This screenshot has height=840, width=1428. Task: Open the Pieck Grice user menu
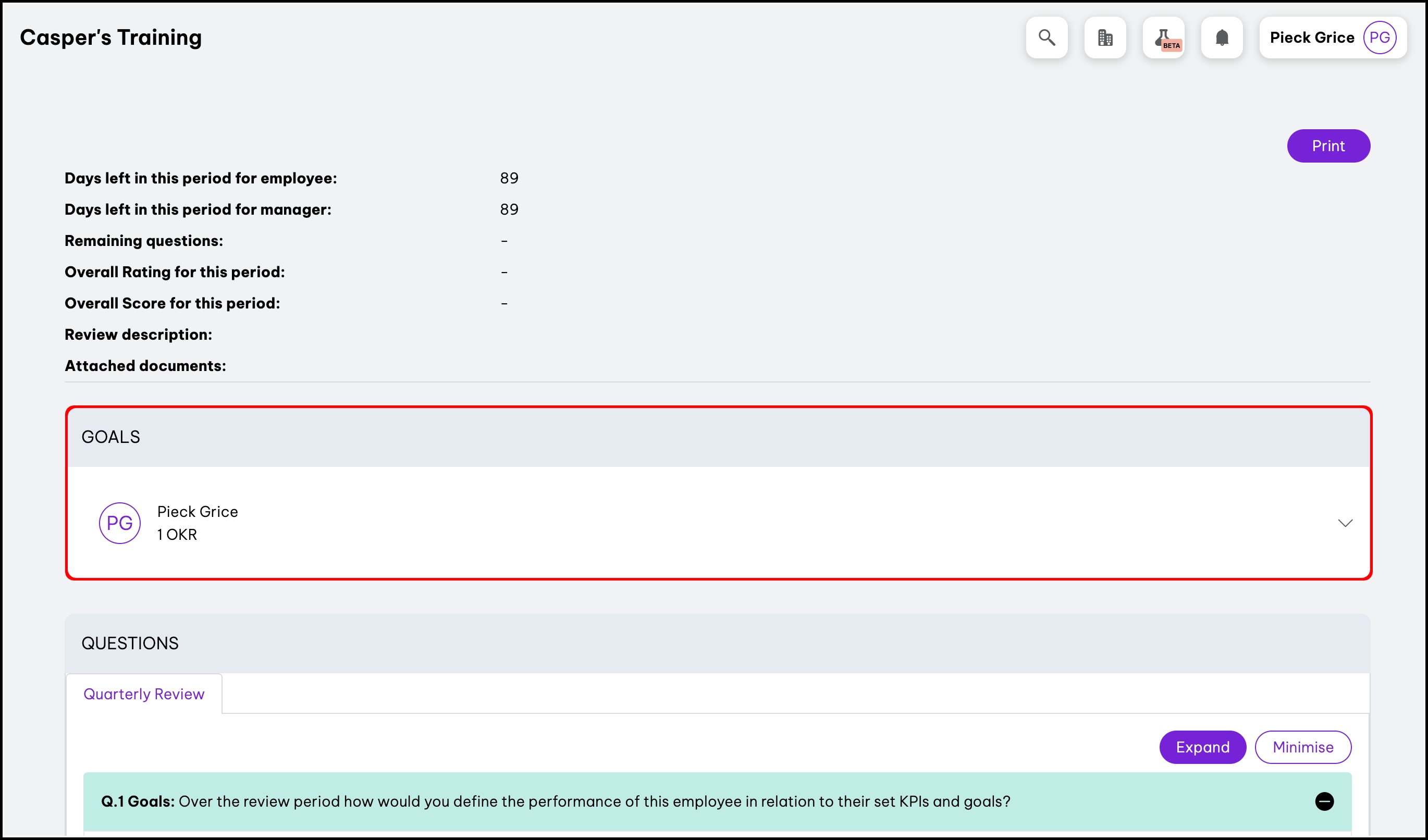click(x=1311, y=38)
